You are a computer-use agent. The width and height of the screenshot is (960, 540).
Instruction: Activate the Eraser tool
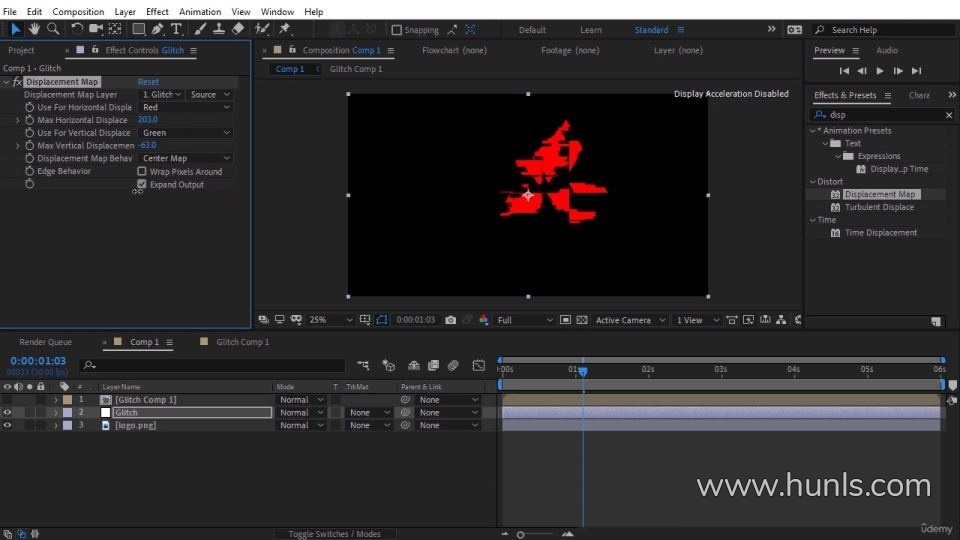coord(237,29)
